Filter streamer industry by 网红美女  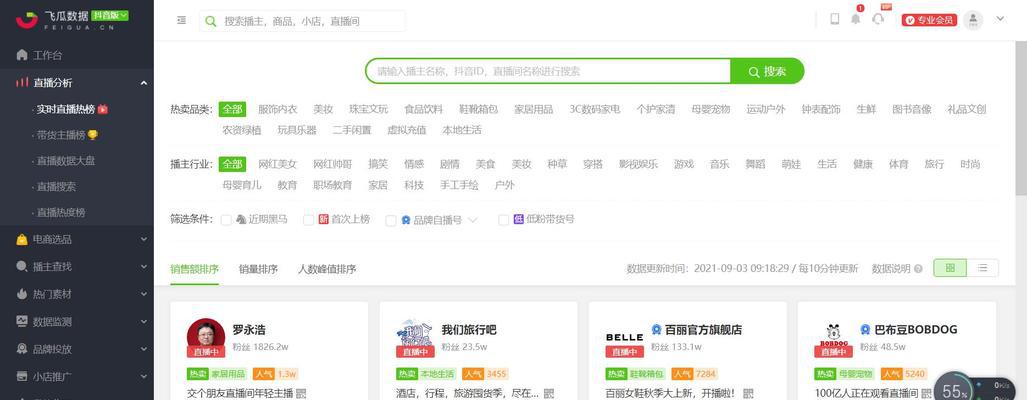click(x=277, y=164)
